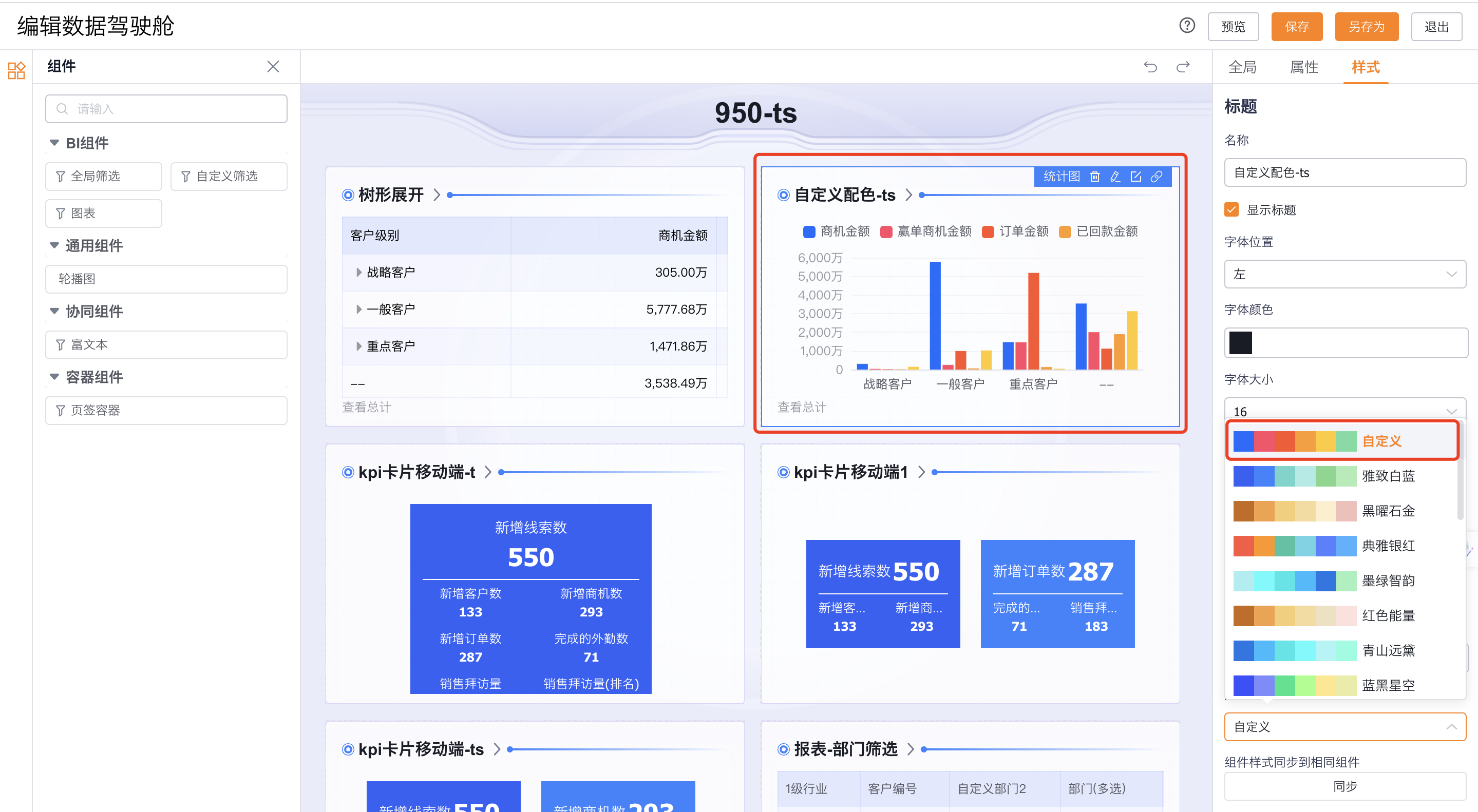Image resolution: width=1478 pixels, height=812 pixels.
Task: Open the components panel grid icon
Action: [x=16, y=70]
